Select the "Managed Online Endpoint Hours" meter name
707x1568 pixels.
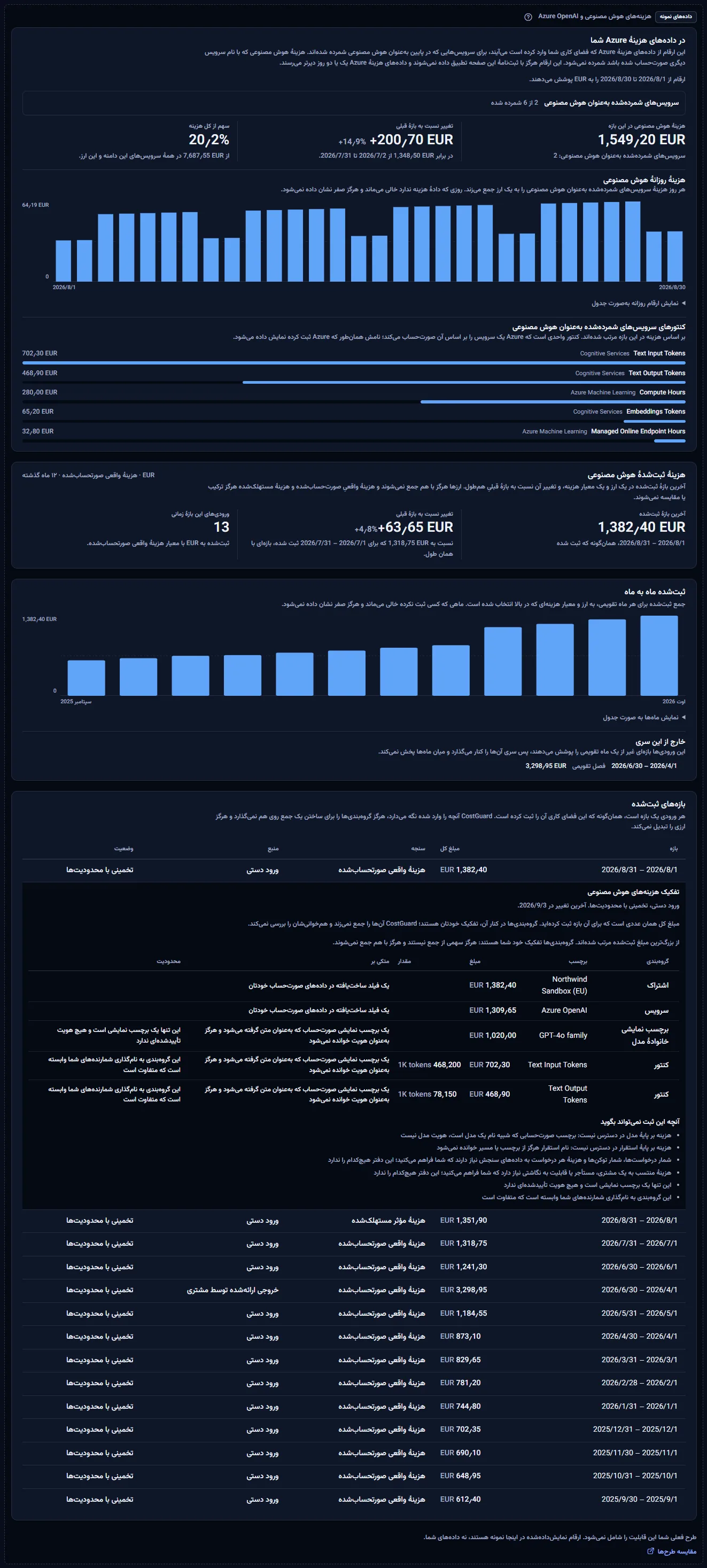[638, 432]
